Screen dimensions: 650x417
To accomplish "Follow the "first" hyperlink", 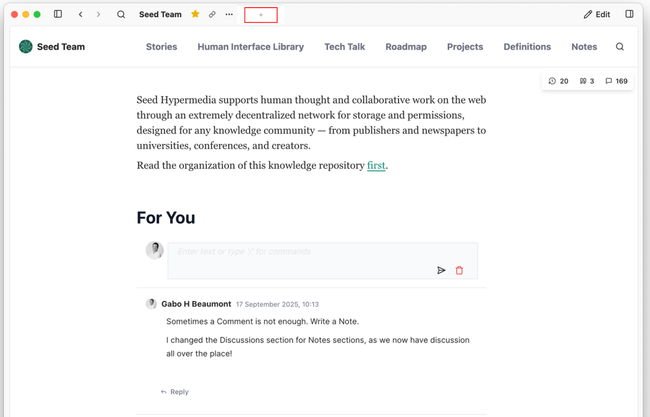I will click(x=376, y=166).
